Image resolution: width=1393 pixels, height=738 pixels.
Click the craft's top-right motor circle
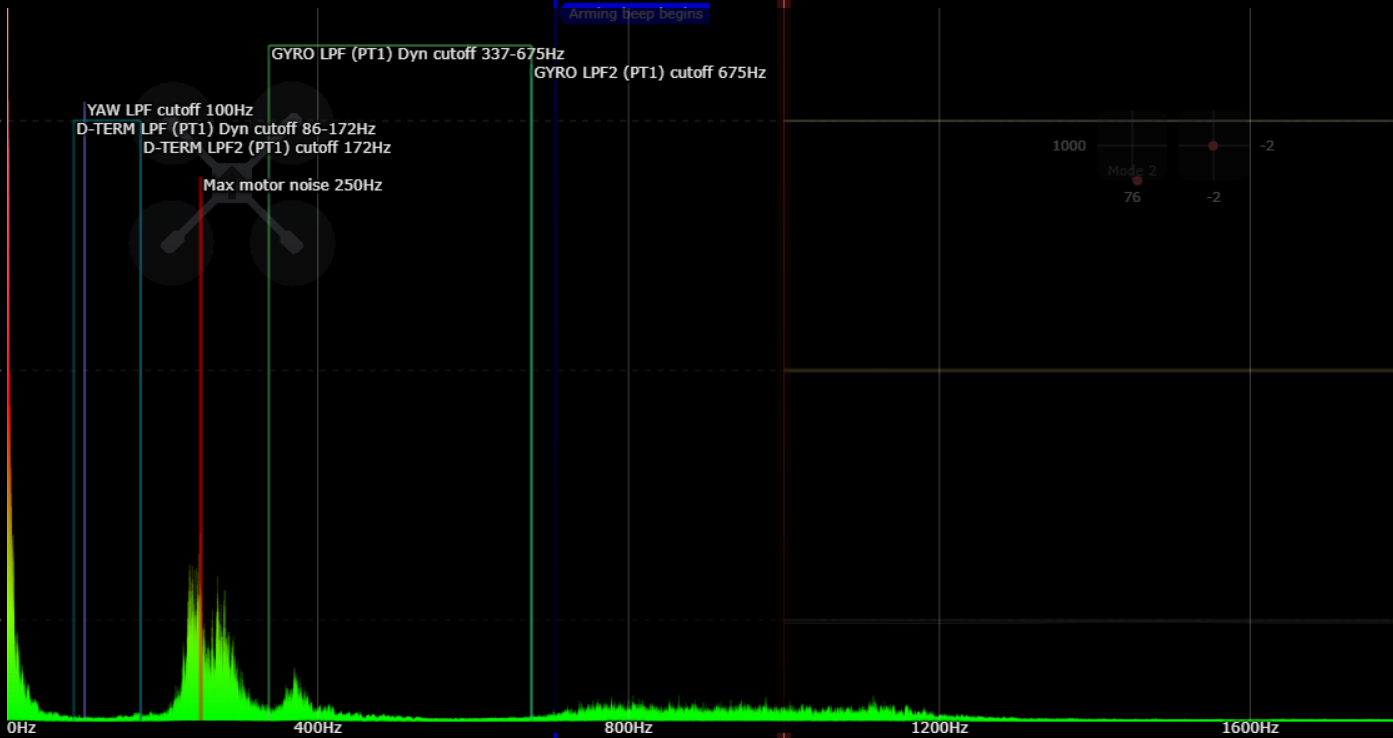[291, 124]
